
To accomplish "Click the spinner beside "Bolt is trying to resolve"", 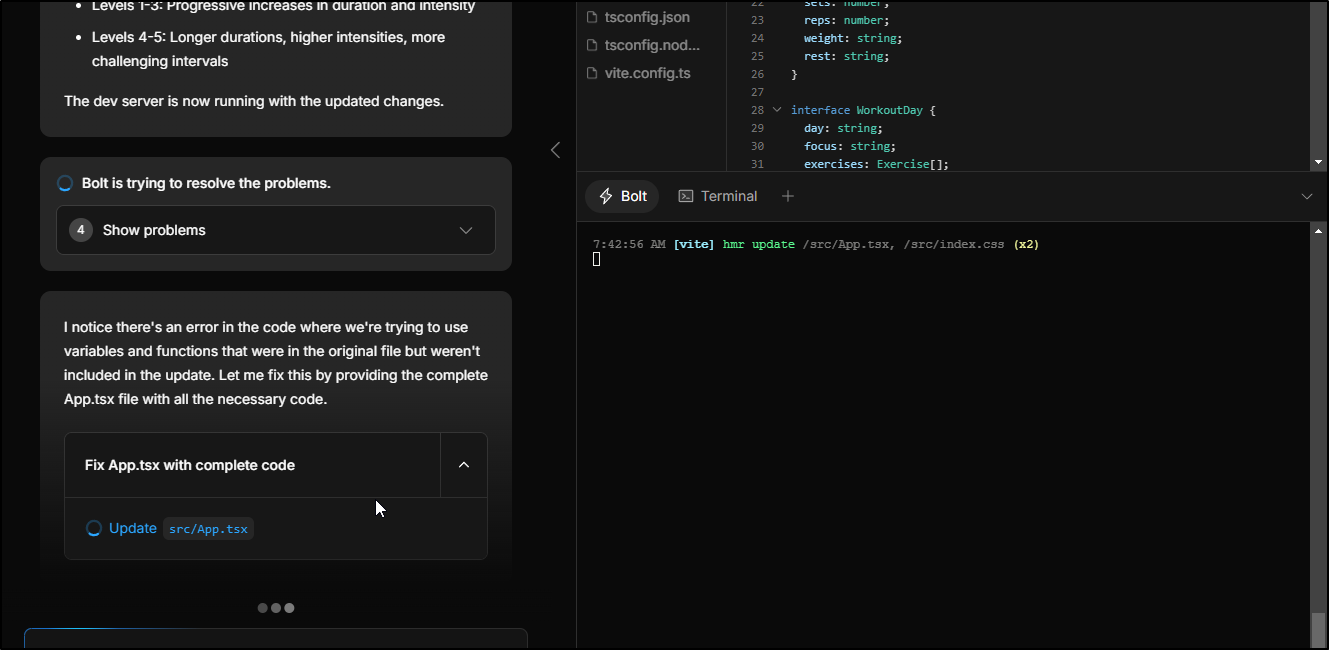I will point(65,183).
